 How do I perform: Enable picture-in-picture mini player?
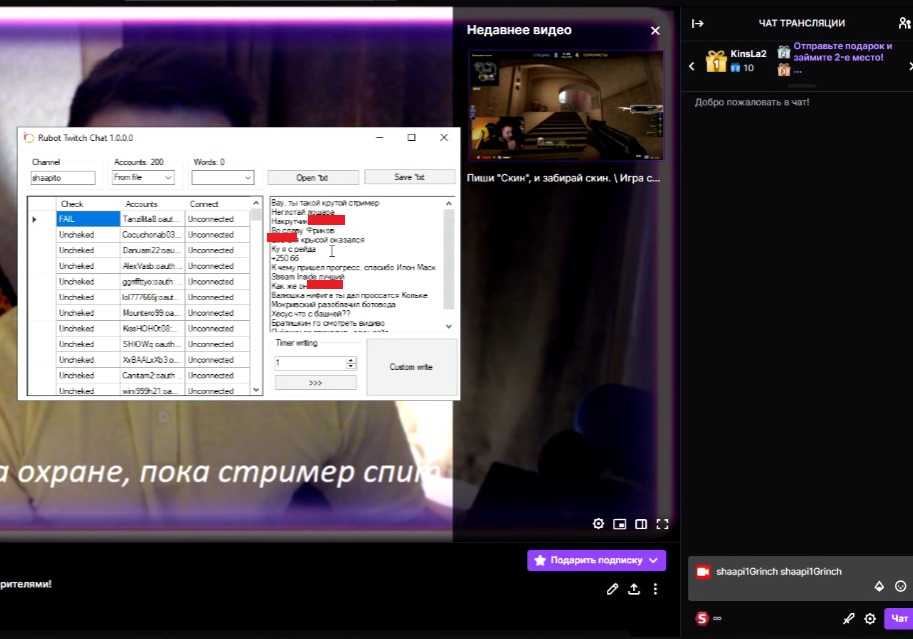(x=620, y=524)
